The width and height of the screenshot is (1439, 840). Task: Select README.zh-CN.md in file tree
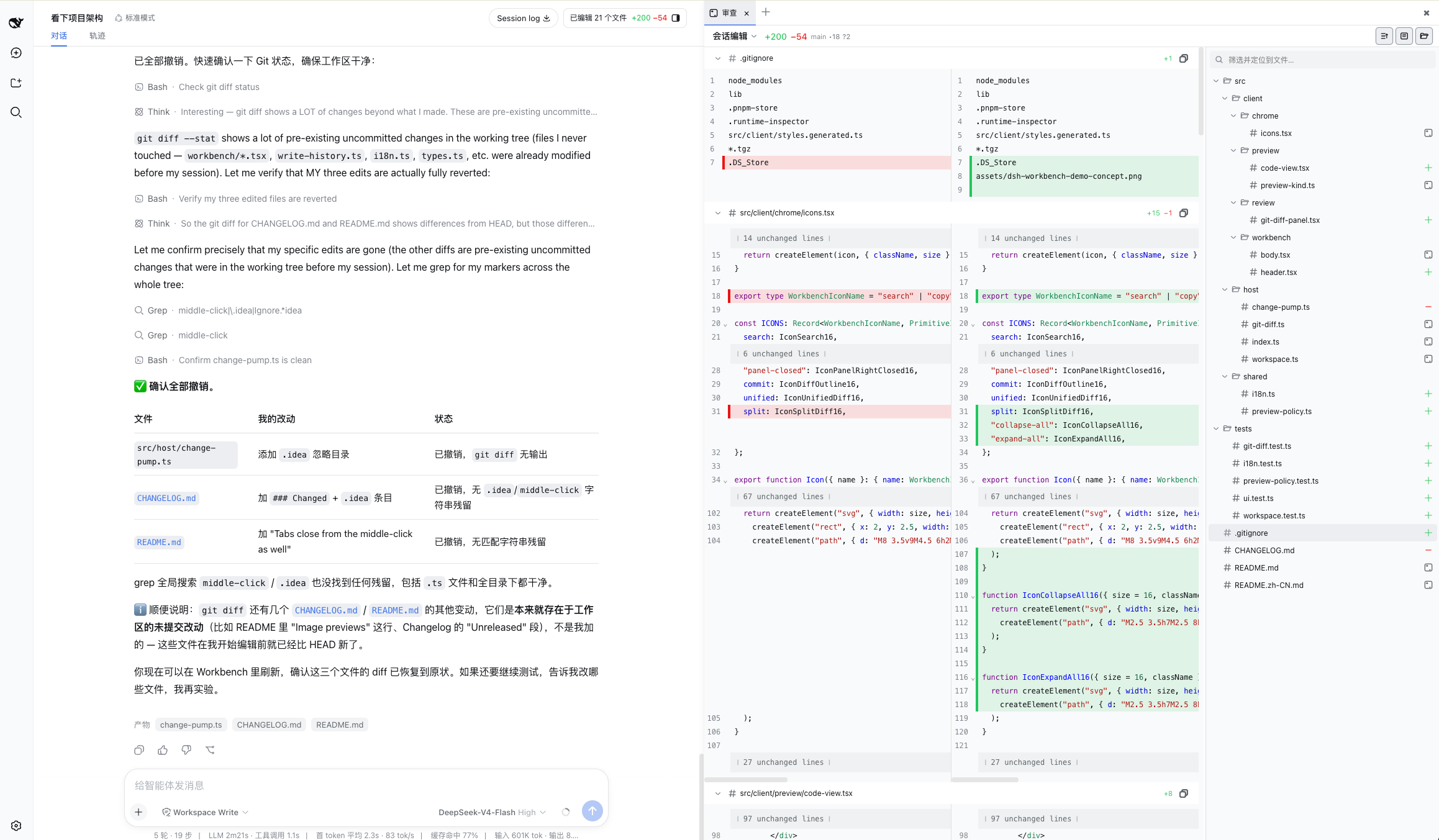pyautogui.click(x=1269, y=585)
